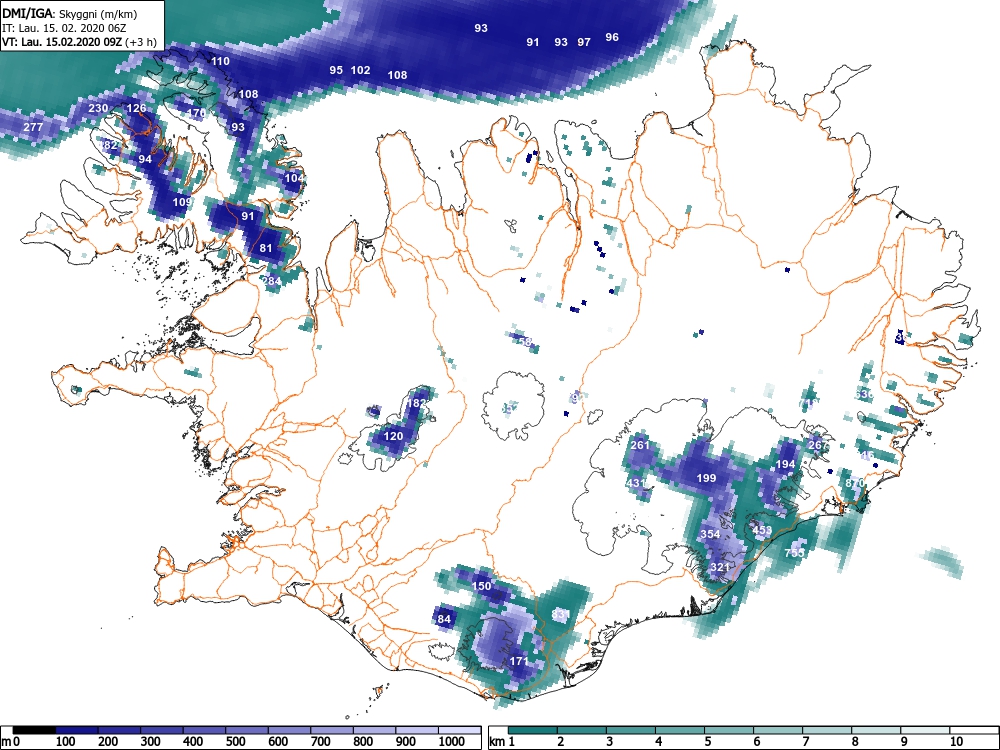Viewport: 1000px width, 750px height.
Task: Click the white legend swatch after 10 km
Action: pos(974,730)
